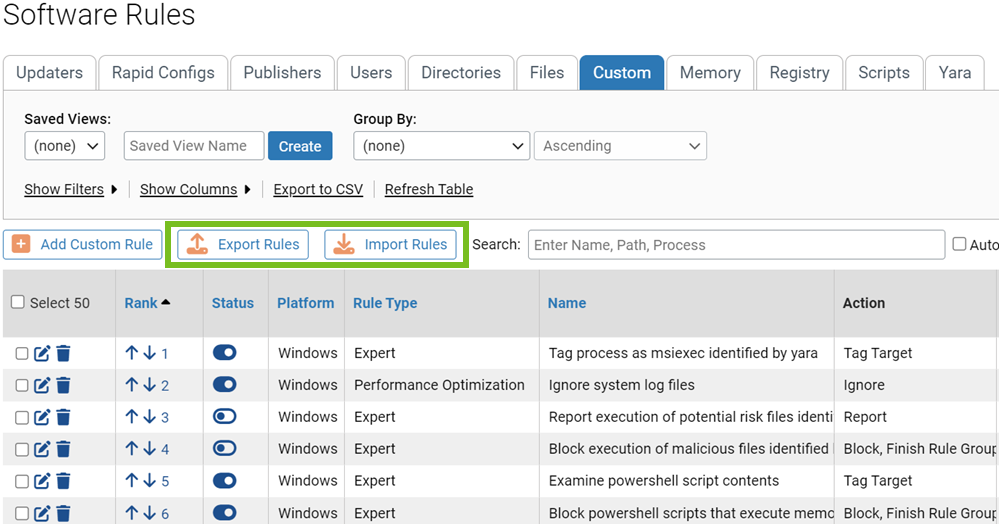Tick the checkbox for rule 3
The width and height of the screenshot is (999, 524).
(22, 417)
